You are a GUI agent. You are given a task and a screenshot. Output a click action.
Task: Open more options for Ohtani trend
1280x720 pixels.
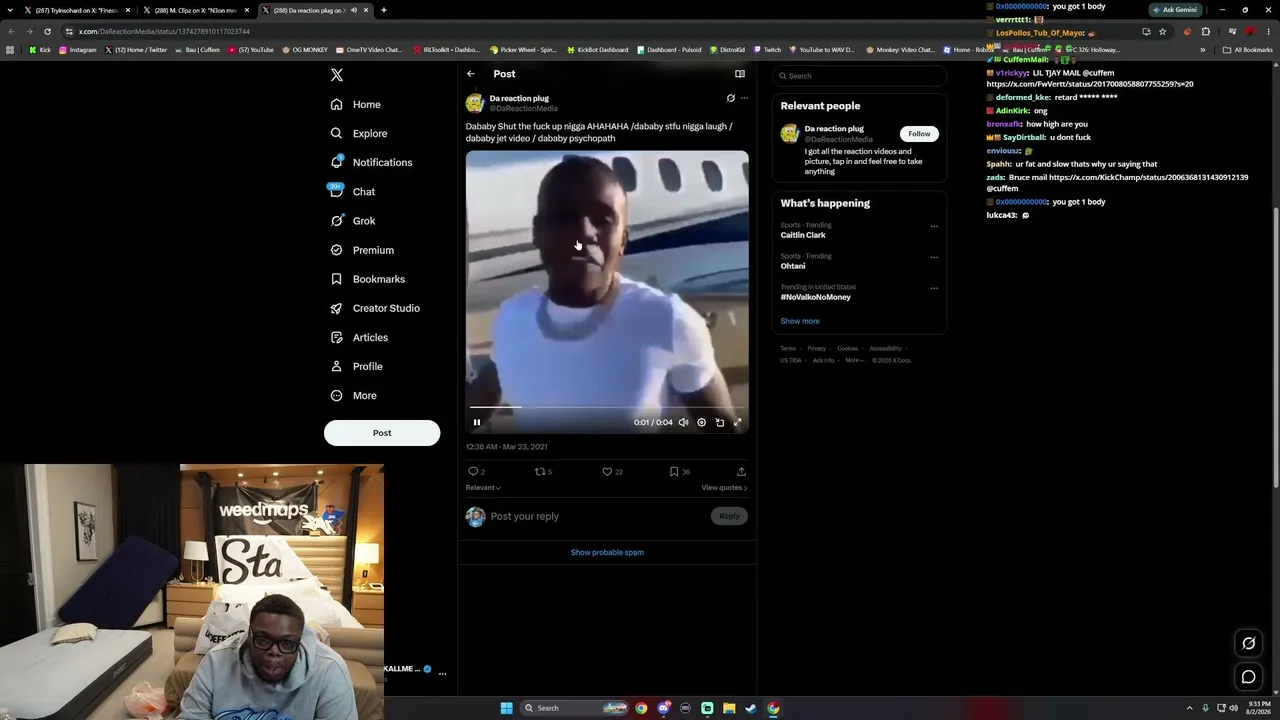pyautogui.click(x=934, y=257)
